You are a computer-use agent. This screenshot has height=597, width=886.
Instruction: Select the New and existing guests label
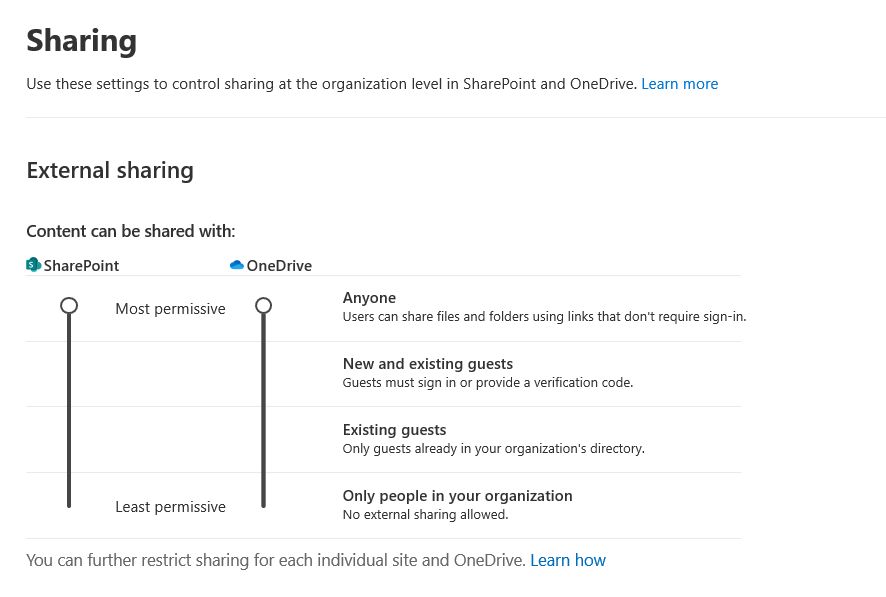[427, 364]
